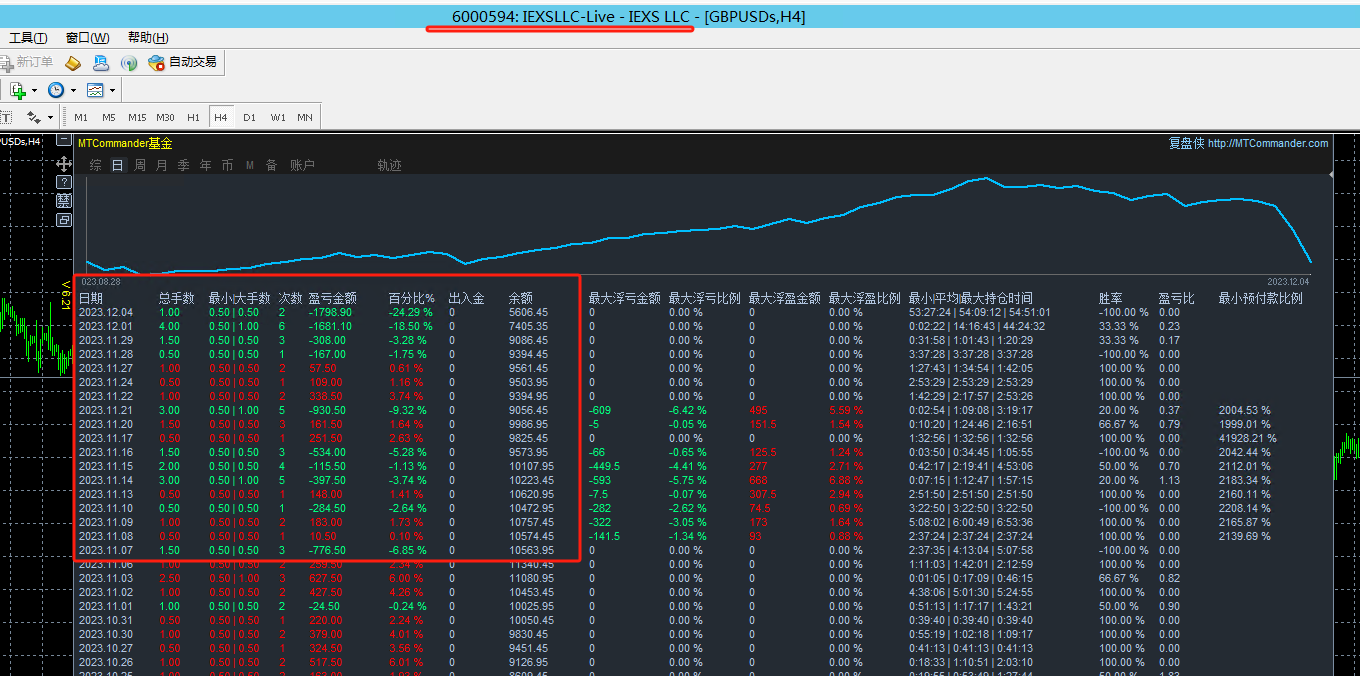Click the MTCommander基金 panel title

coord(125,143)
